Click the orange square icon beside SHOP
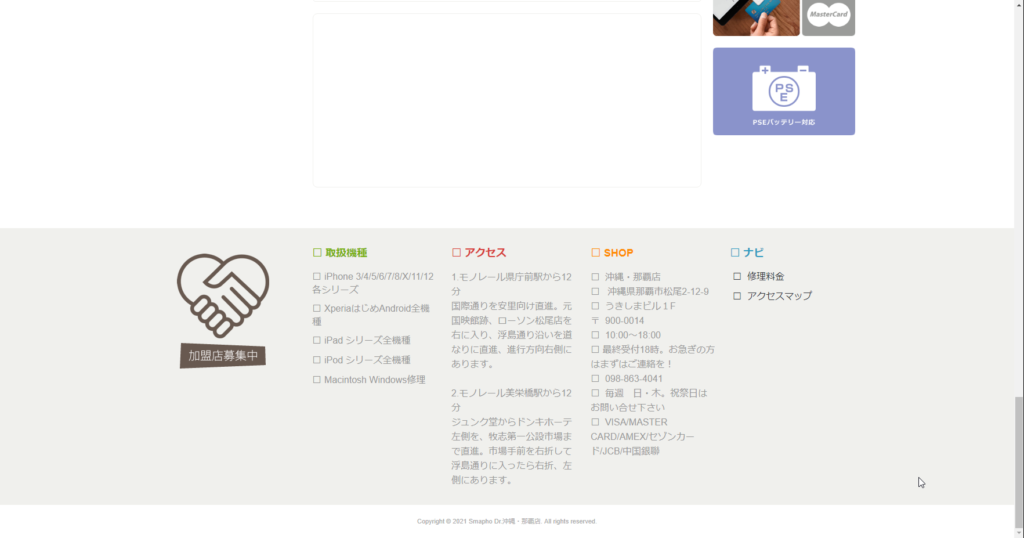This screenshot has height=538, width=1024. tap(596, 253)
